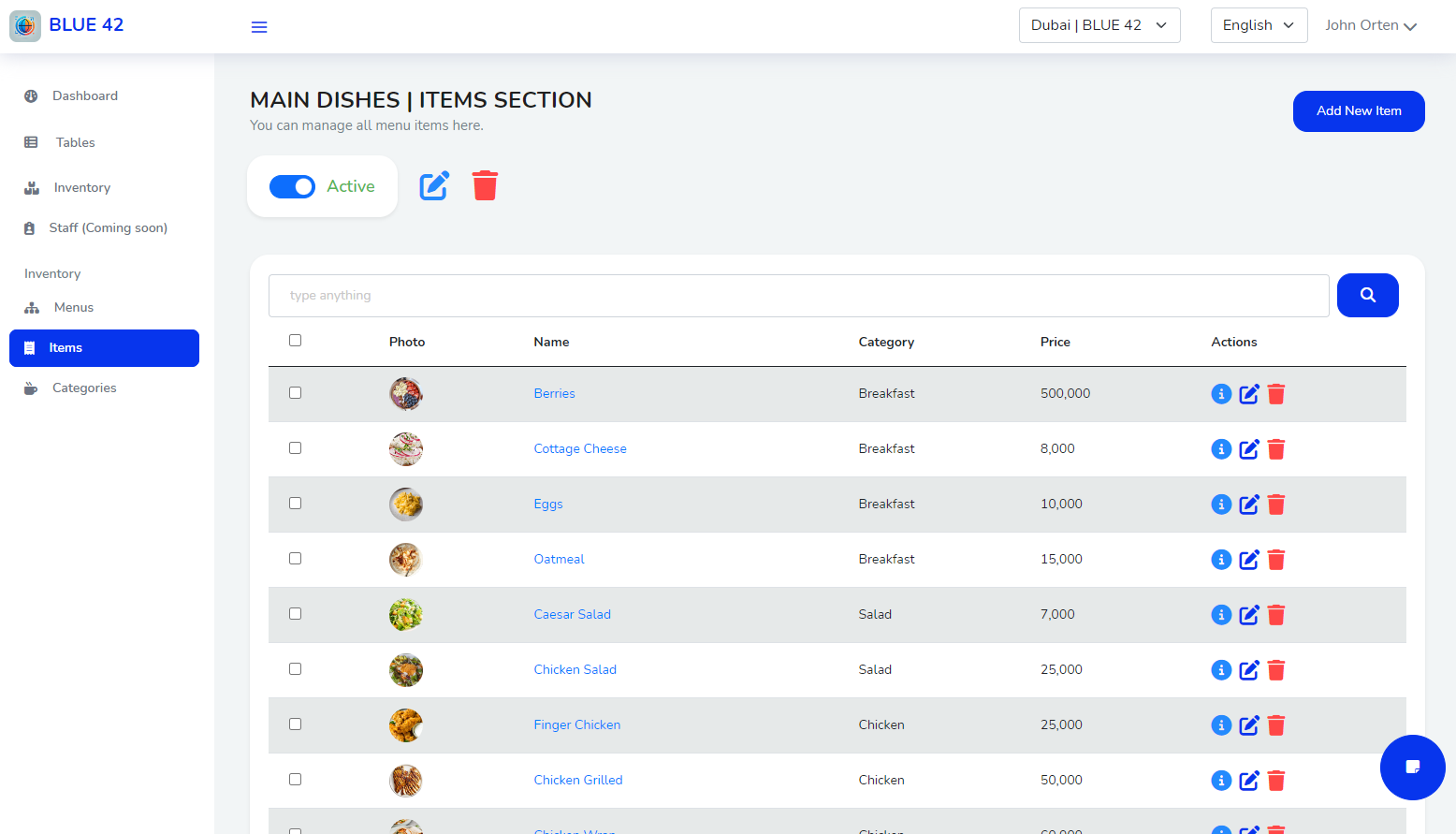Open the John Orten user menu

[x=1370, y=25]
